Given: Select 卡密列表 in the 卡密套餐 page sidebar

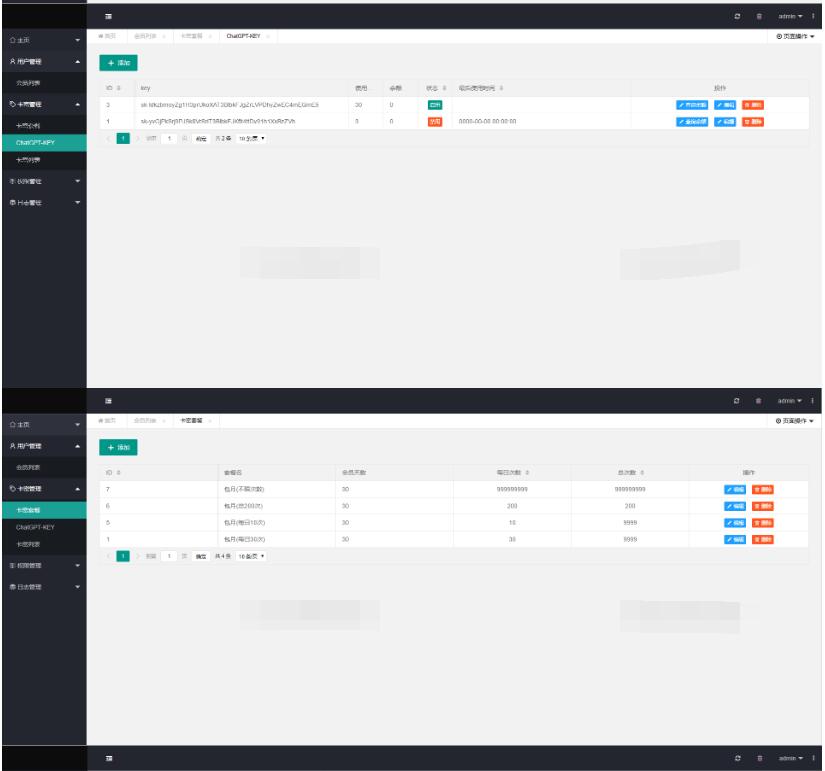Looking at the screenshot, I should (30, 544).
